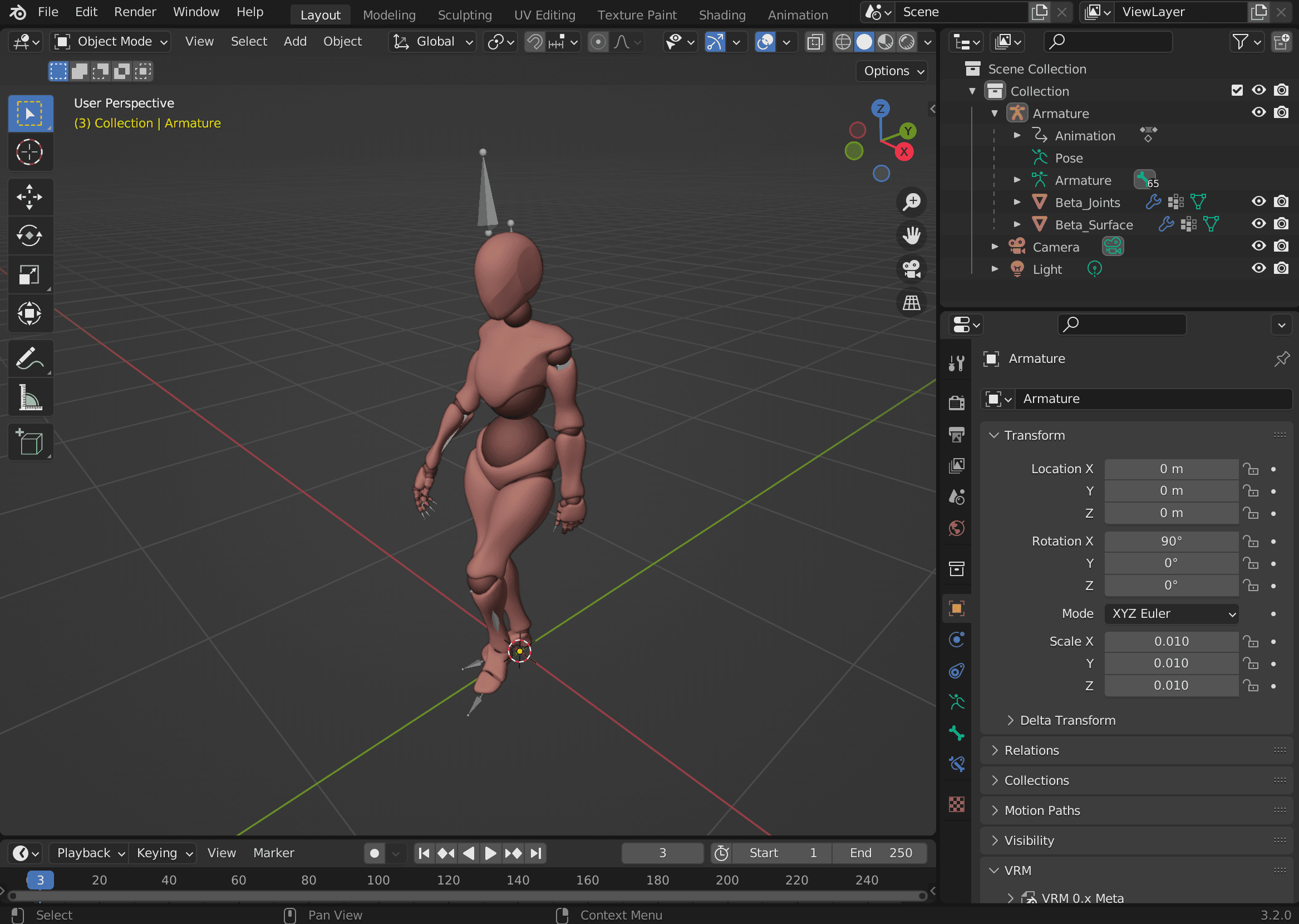
Task: Jump to first frame endpoint
Action: 424,853
